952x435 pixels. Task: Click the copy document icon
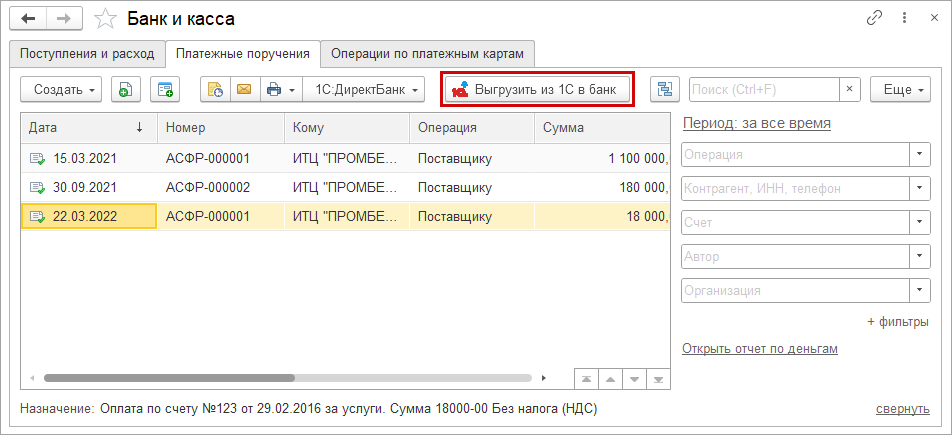(126, 89)
